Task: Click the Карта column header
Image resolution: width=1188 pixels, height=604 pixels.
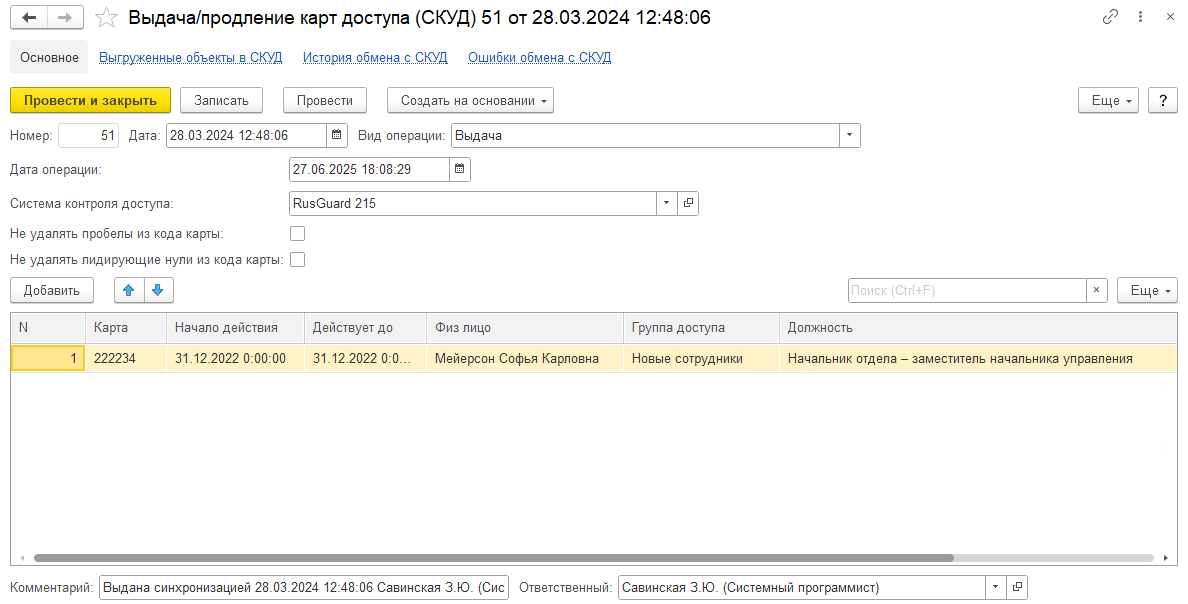Action: click(x=126, y=327)
